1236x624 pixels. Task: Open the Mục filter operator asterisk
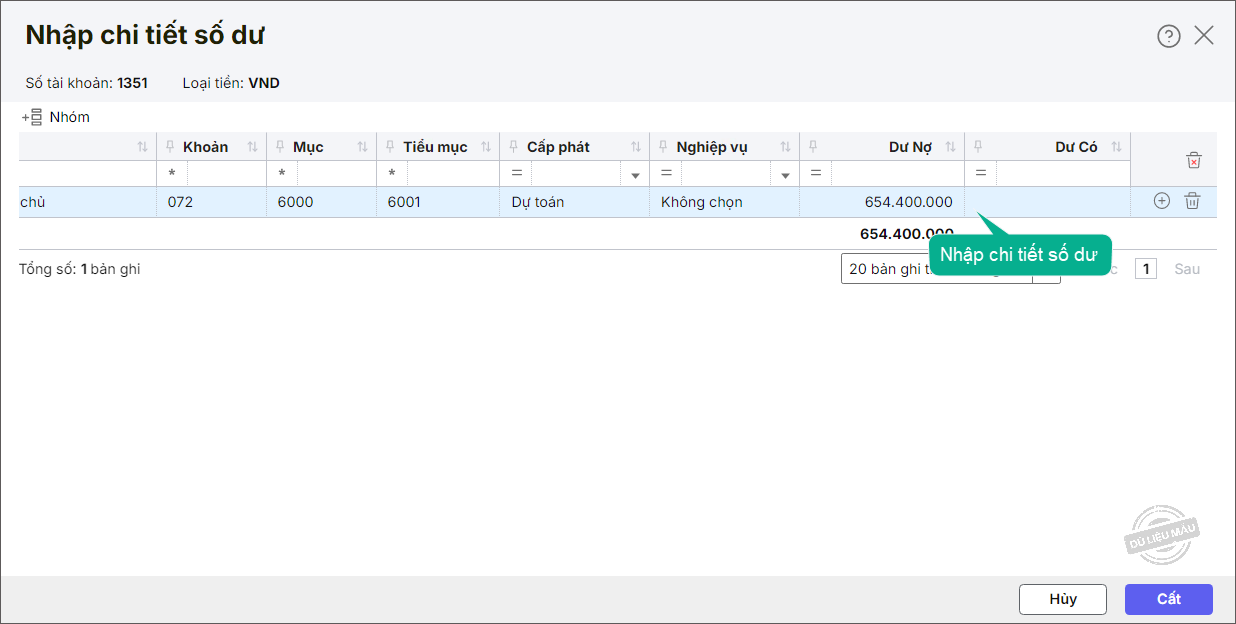click(282, 174)
